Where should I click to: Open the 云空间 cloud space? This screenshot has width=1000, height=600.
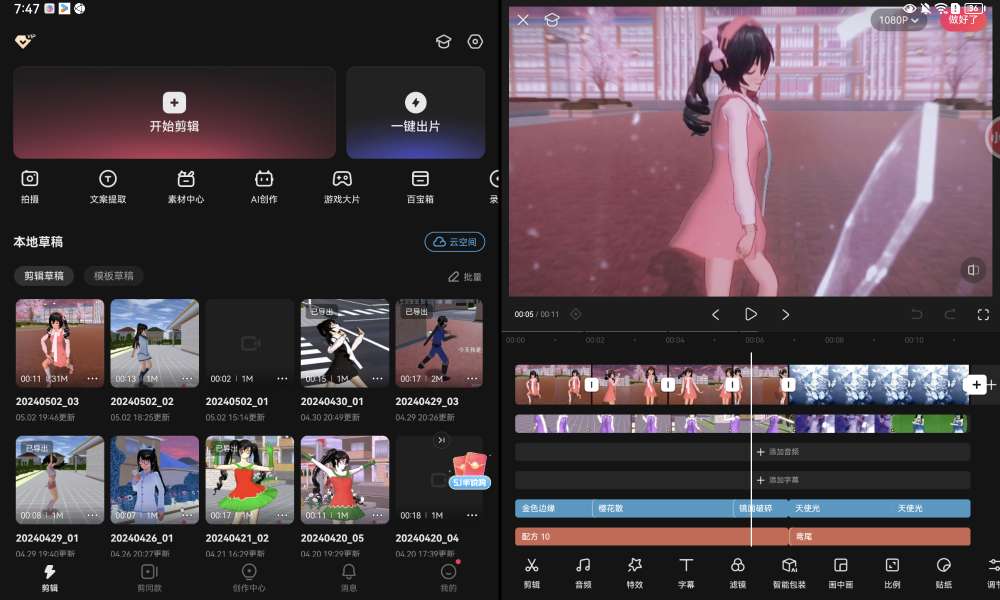[455, 242]
